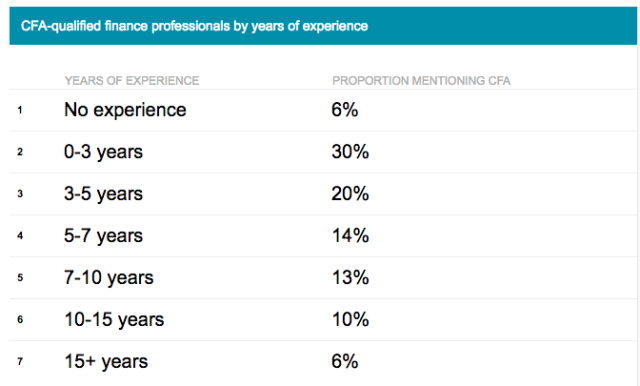Select the 10% value cell
Screen dimensions: 640x386
pos(350,319)
